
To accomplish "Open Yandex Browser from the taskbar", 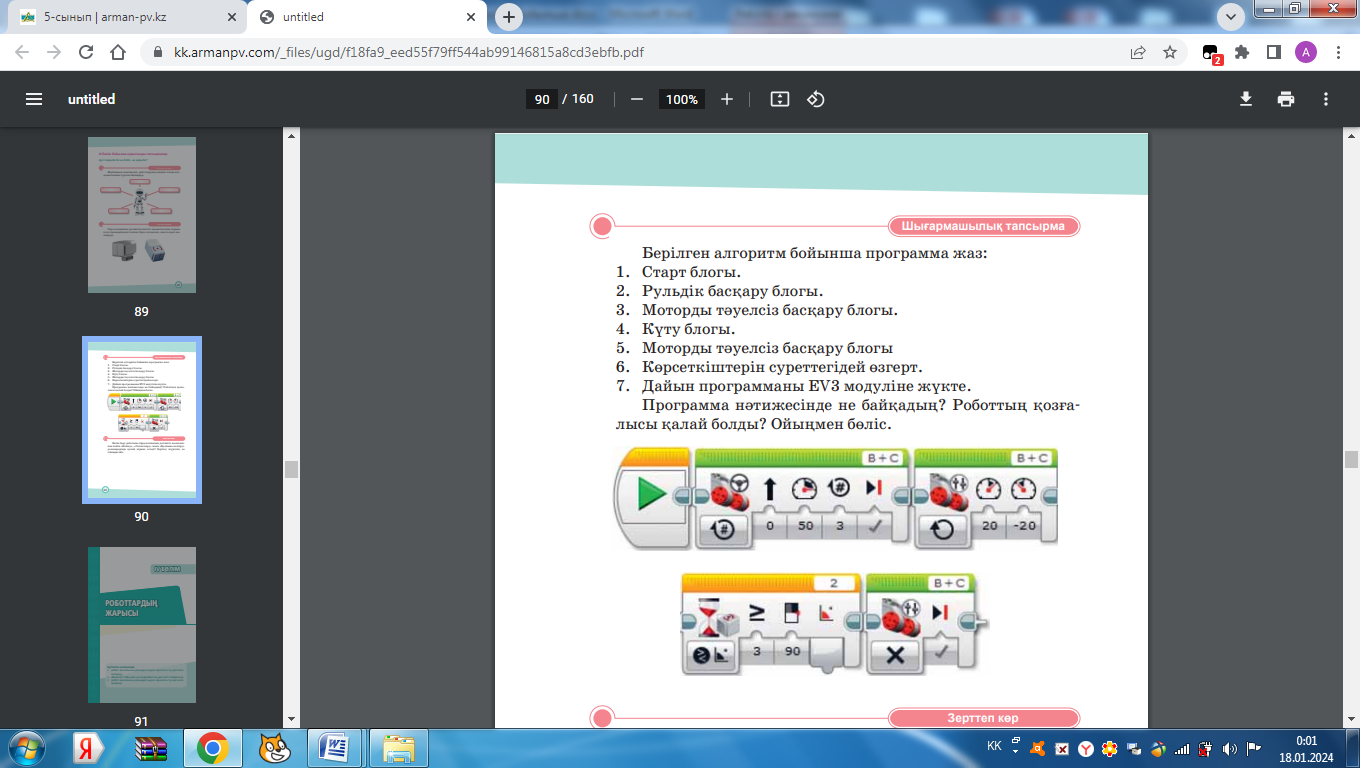I will click(89, 748).
